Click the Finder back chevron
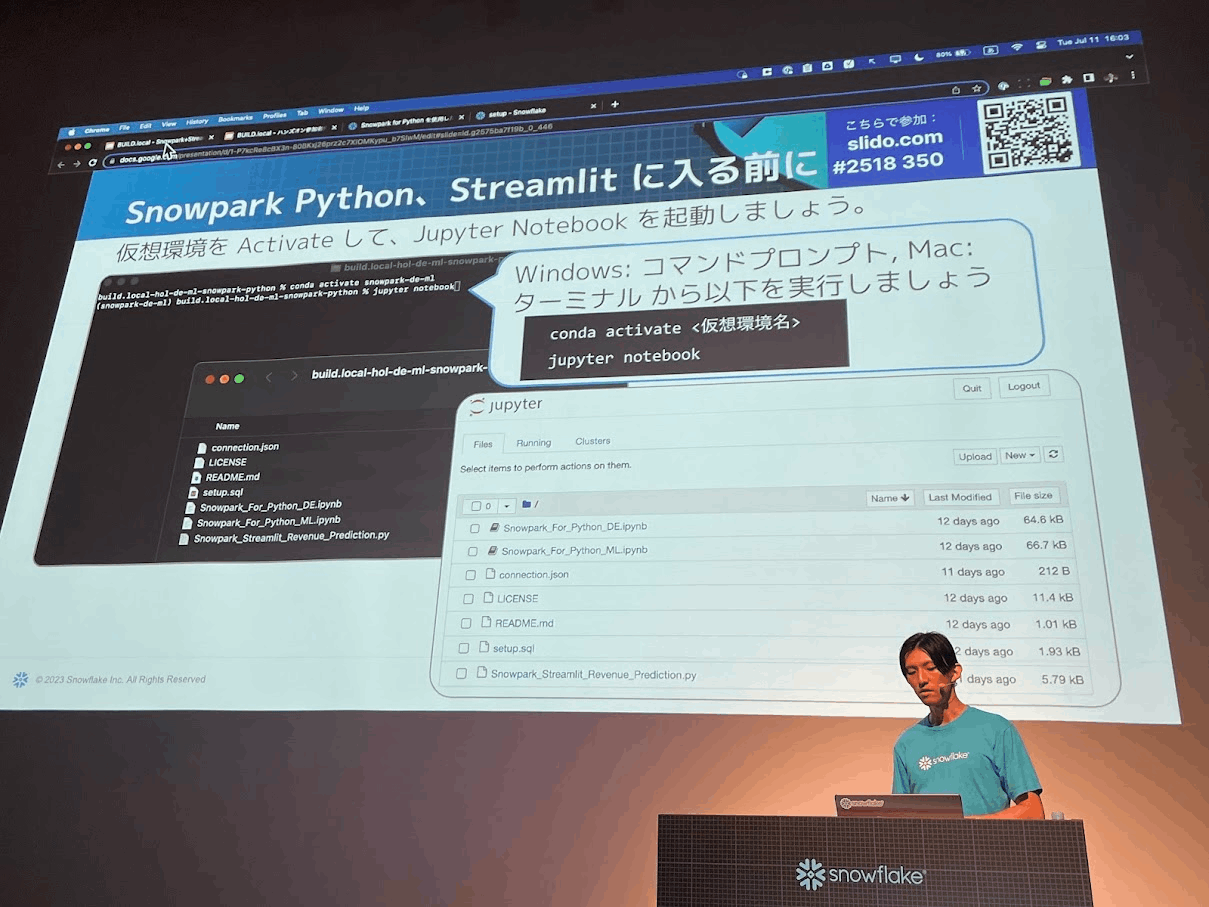This screenshot has height=907, width=1209. pos(269,377)
